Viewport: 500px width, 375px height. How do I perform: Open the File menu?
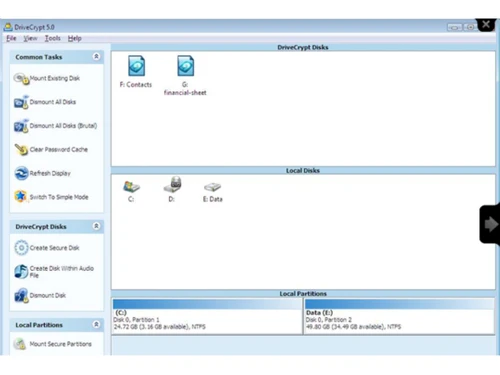(x=11, y=38)
